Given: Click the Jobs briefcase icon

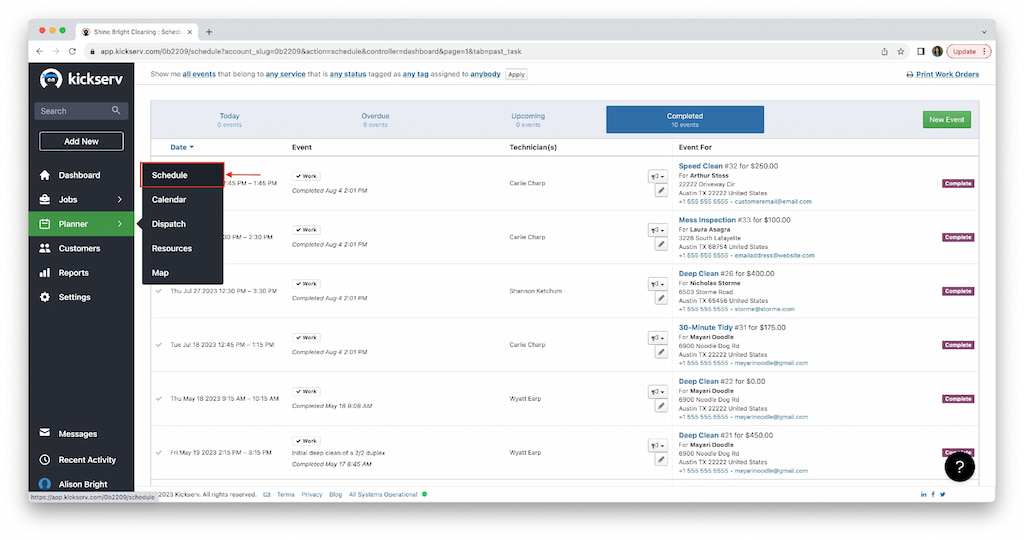Looking at the screenshot, I should point(44,199).
